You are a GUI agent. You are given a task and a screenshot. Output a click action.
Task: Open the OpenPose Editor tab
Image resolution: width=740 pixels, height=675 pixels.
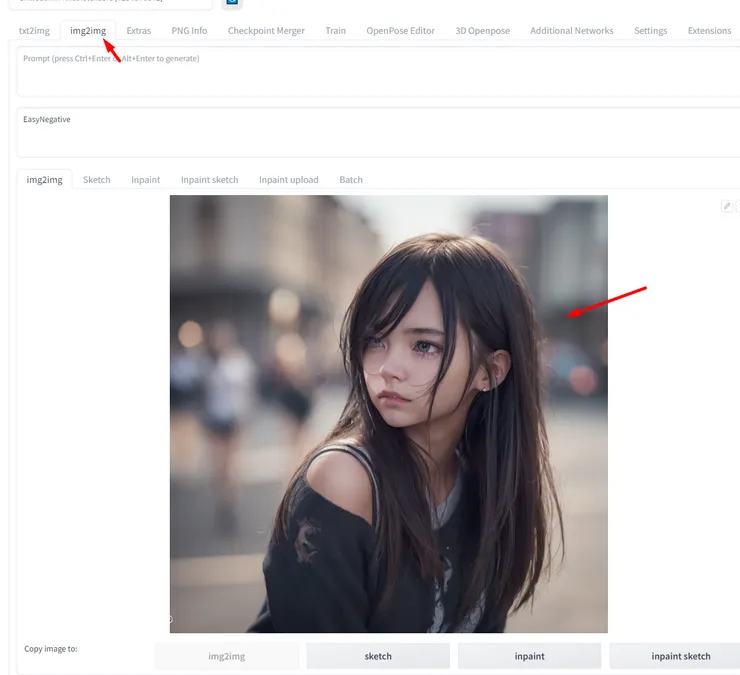click(x=401, y=31)
